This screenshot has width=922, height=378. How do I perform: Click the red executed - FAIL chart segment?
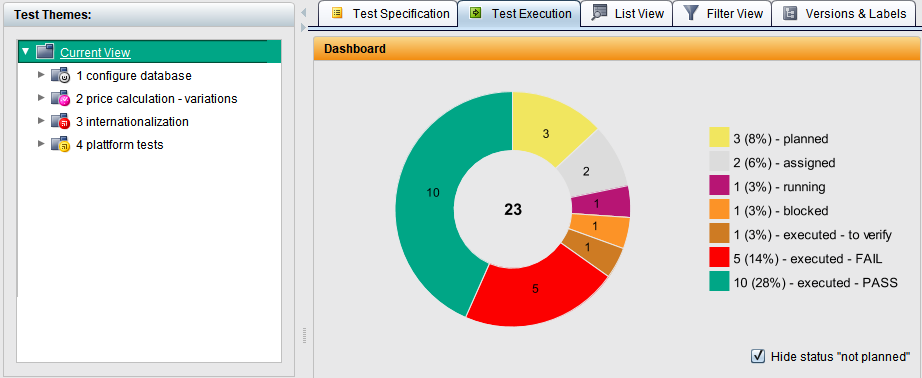pos(535,289)
